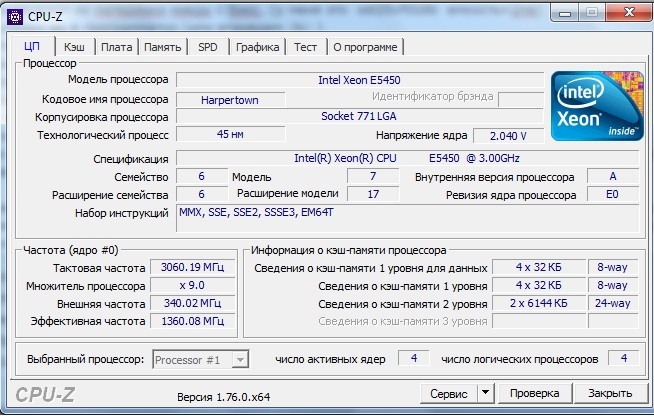This screenshot has width=654, height=417.
Task: Select the SPD tab
Action: pyautogui.click(x=208, y=47)
